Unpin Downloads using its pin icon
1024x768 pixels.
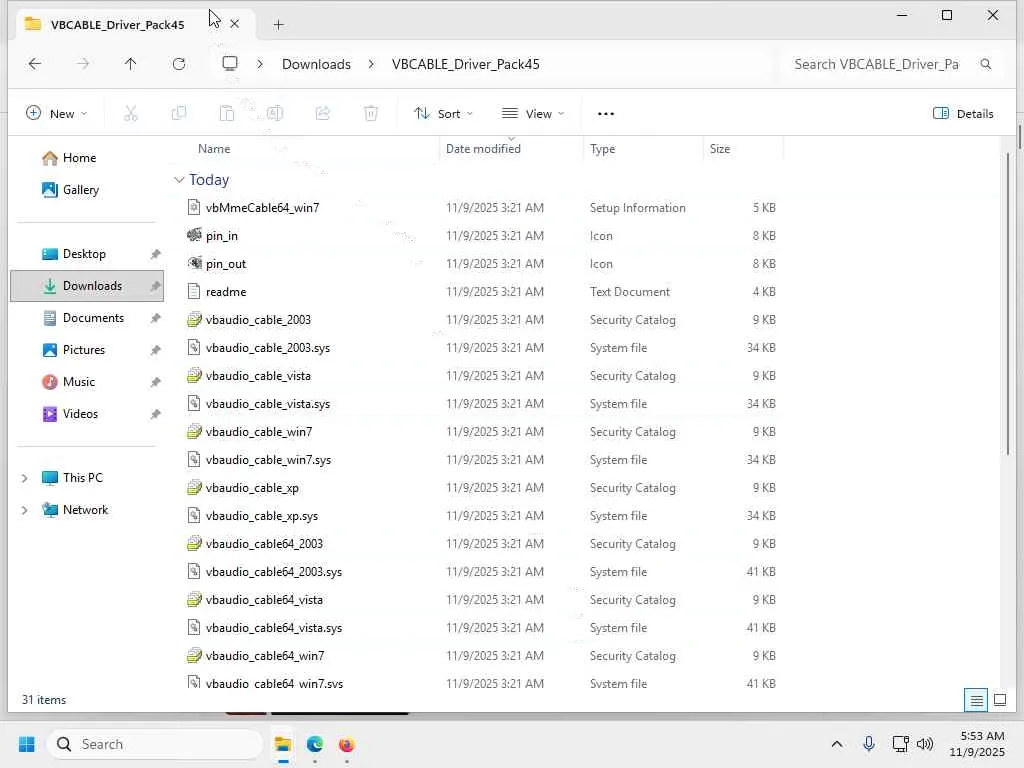pyautogui.click(x=155, y=286)
